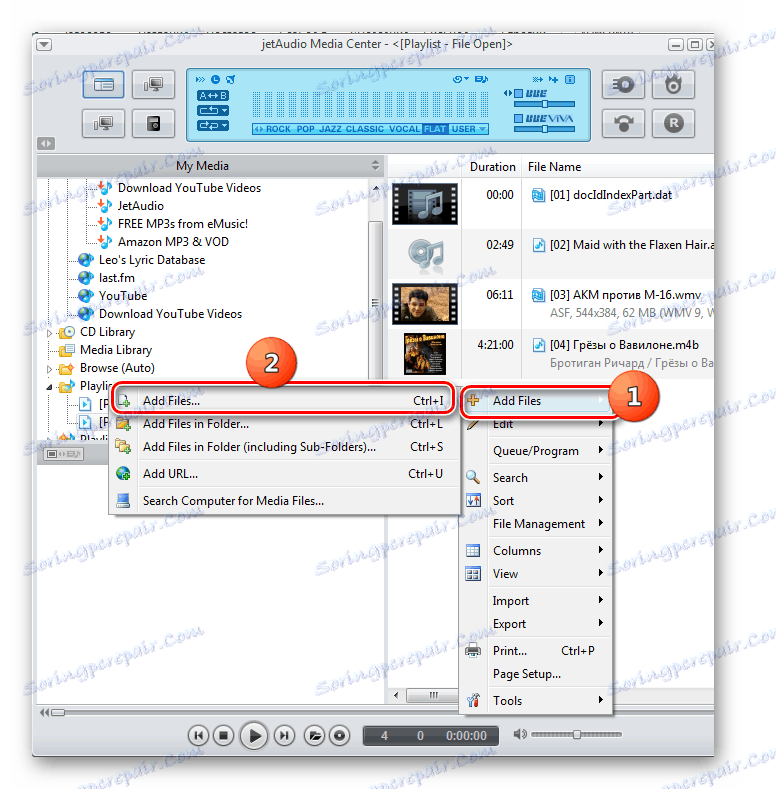This screenshot has width=776, height=789.
Task: Open Leo's Lyric Database item
Action: pyautogui.click(x=152, y=260)
